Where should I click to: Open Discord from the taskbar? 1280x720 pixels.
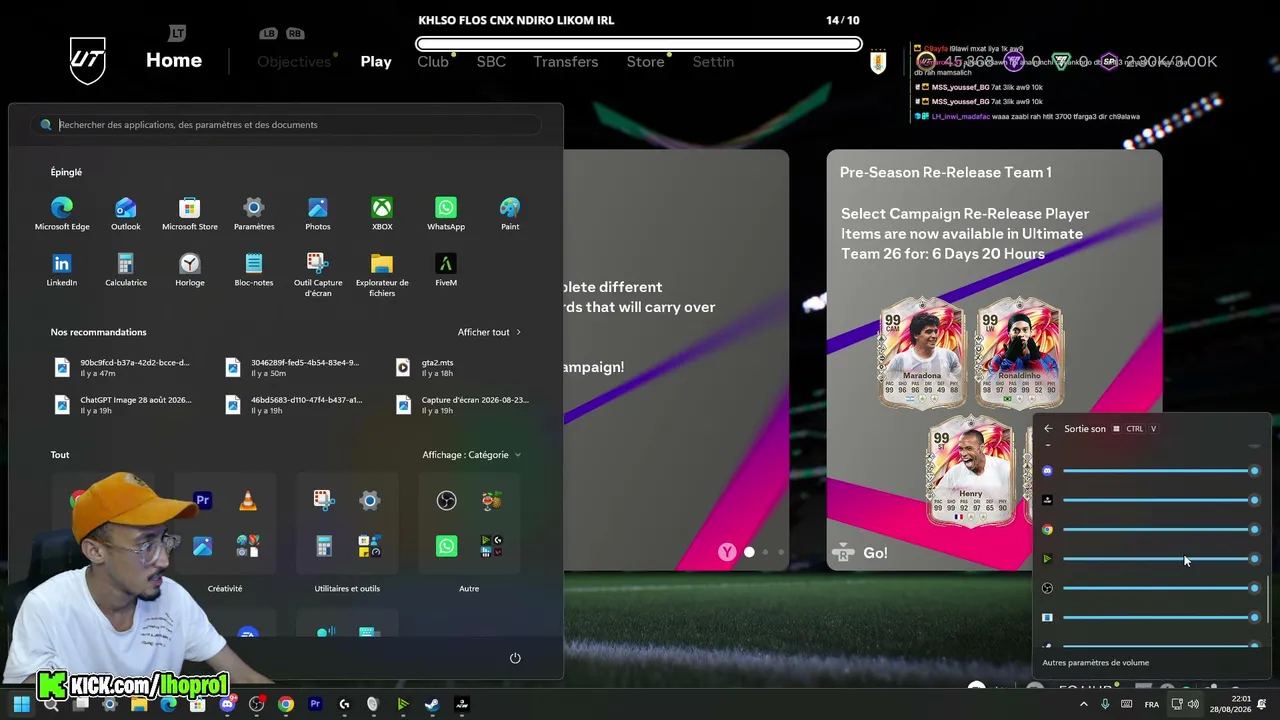tap(227, 704)
